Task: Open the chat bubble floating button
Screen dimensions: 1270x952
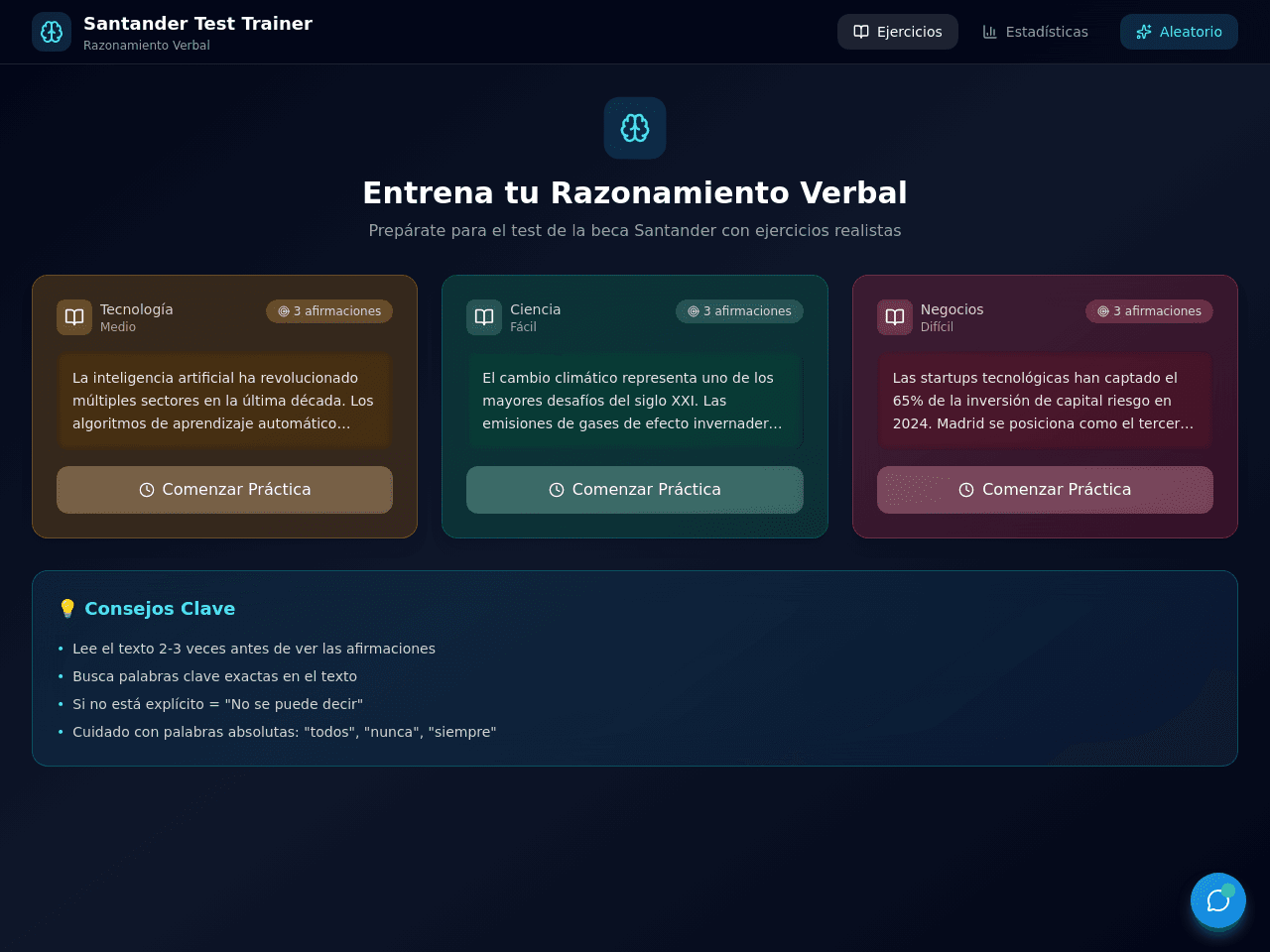Action: tap(1218, 900)
